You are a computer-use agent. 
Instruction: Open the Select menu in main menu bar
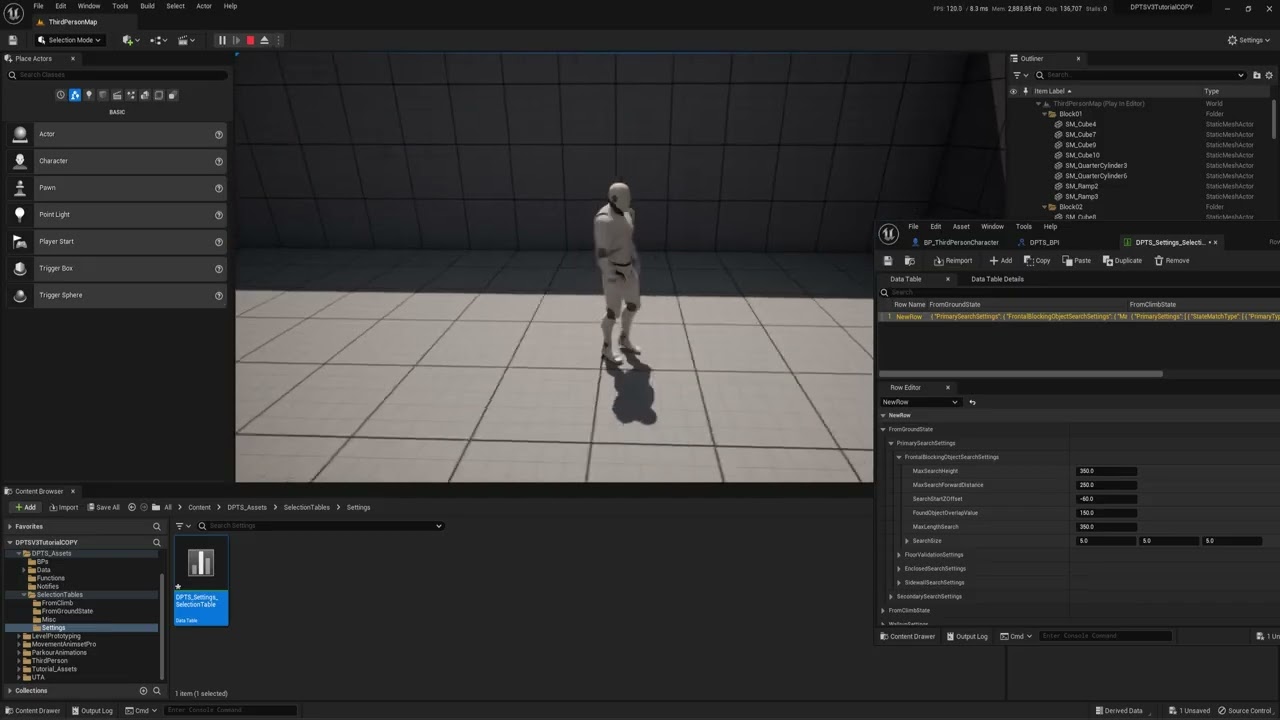[x=175, y=6]
